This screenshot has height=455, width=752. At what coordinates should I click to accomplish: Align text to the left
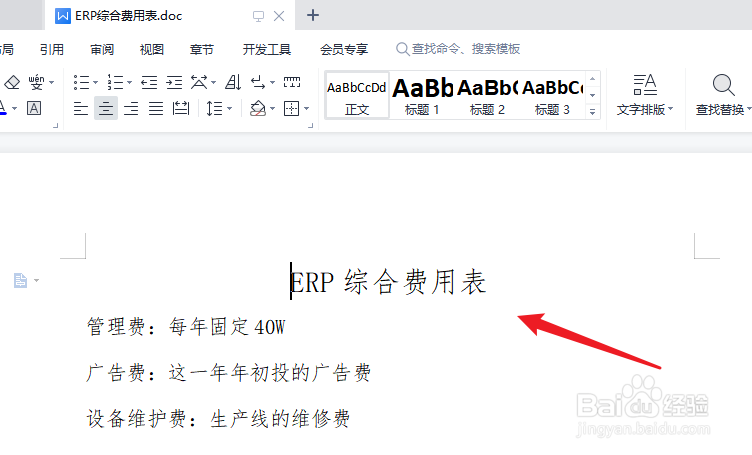[x=81, y=109]
